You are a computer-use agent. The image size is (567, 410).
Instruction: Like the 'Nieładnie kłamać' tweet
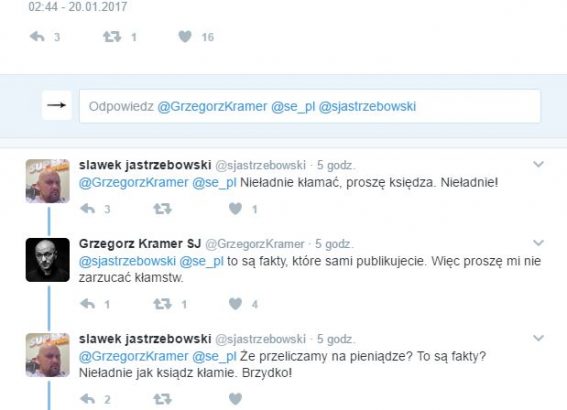(235, 209)
